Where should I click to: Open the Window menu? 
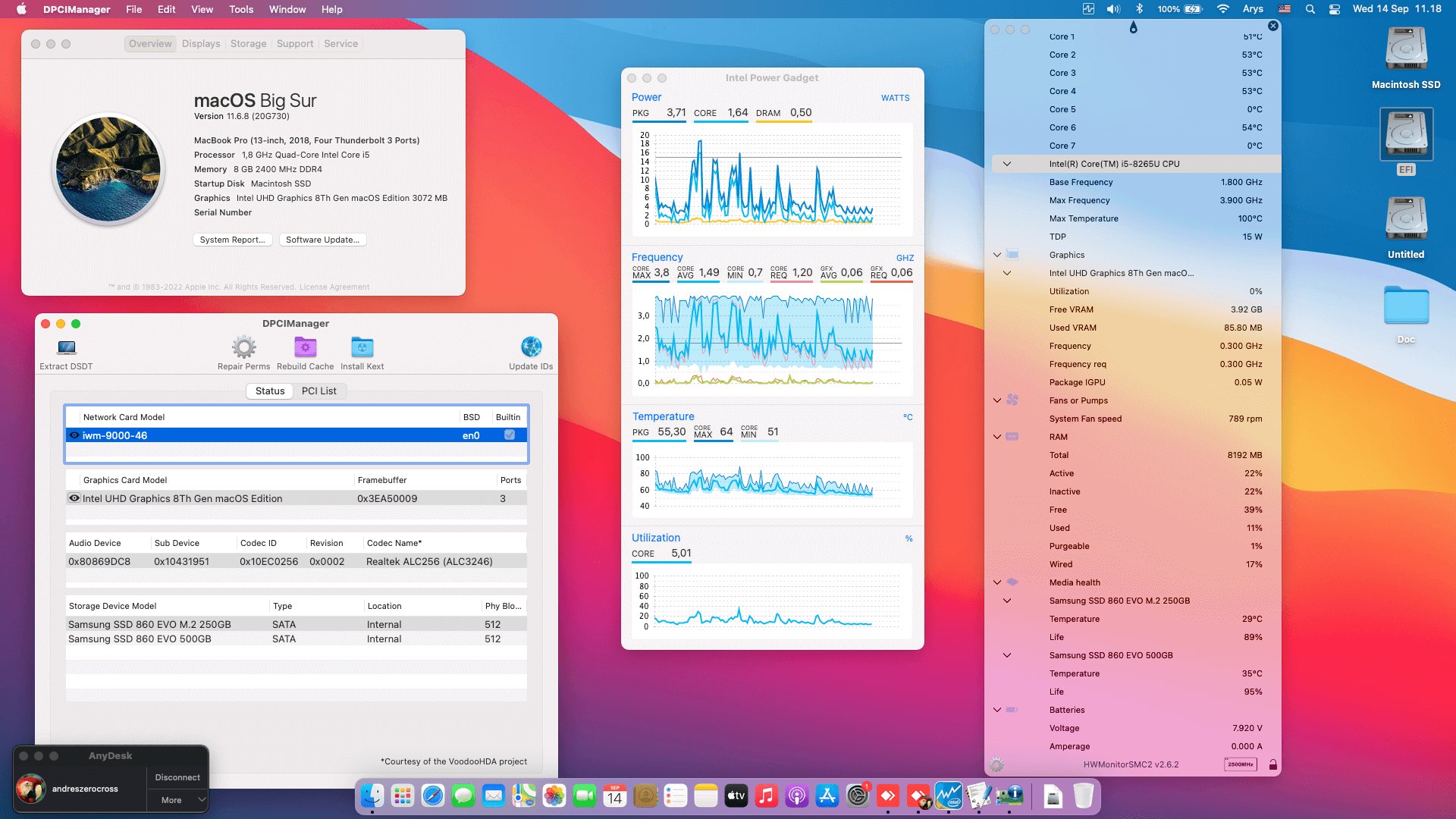287,9
